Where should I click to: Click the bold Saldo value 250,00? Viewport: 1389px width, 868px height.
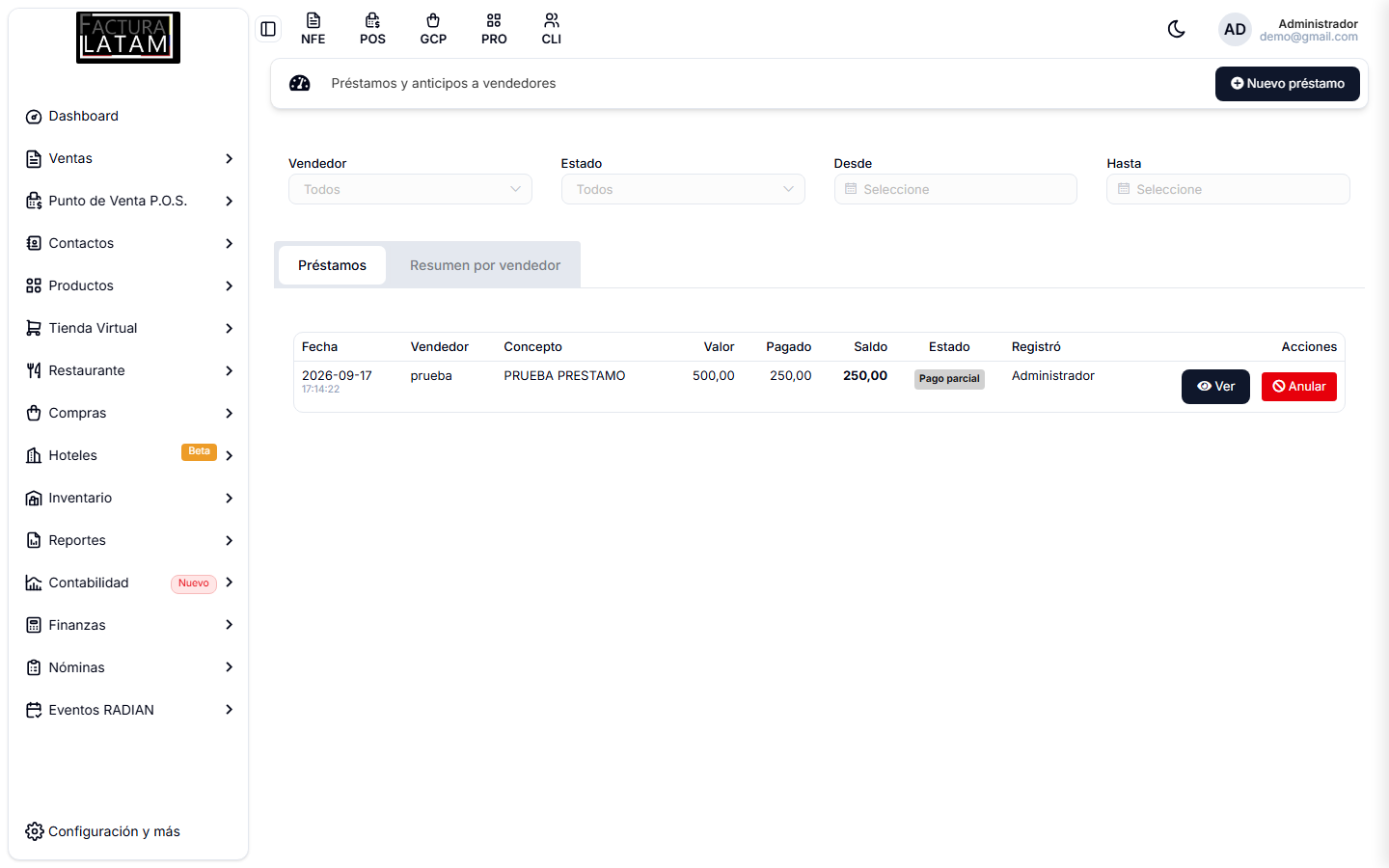point(865,376)
